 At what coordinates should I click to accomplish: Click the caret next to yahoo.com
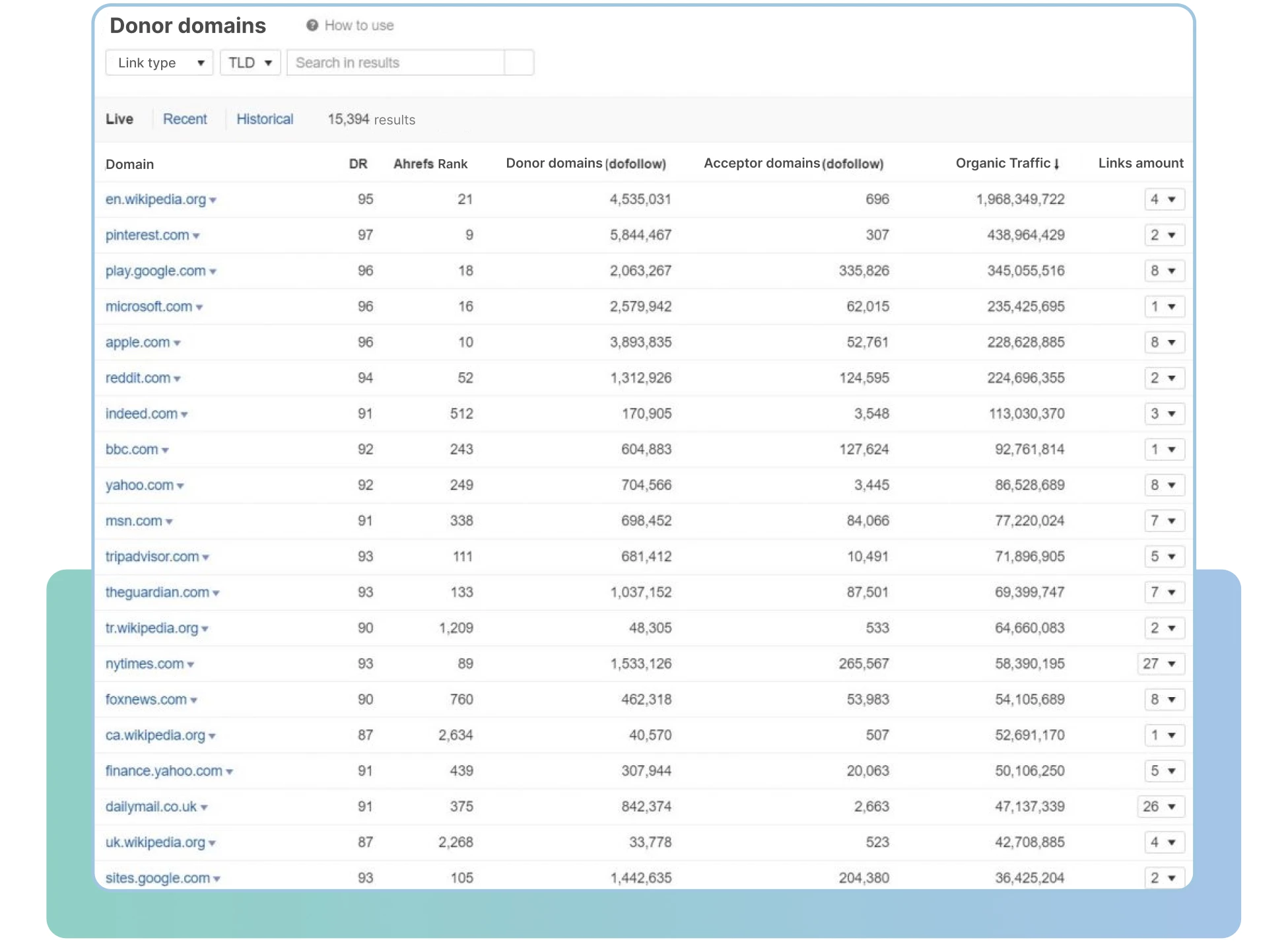click(x=180, y=486)
